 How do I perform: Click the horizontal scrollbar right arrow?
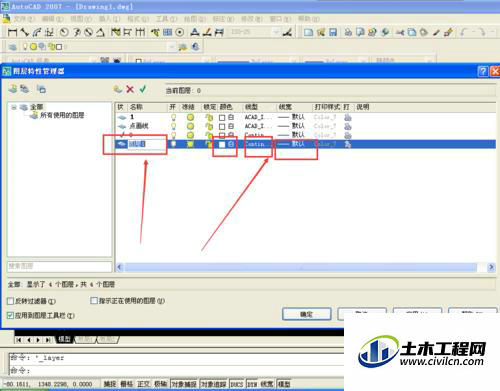pos(491,267)
